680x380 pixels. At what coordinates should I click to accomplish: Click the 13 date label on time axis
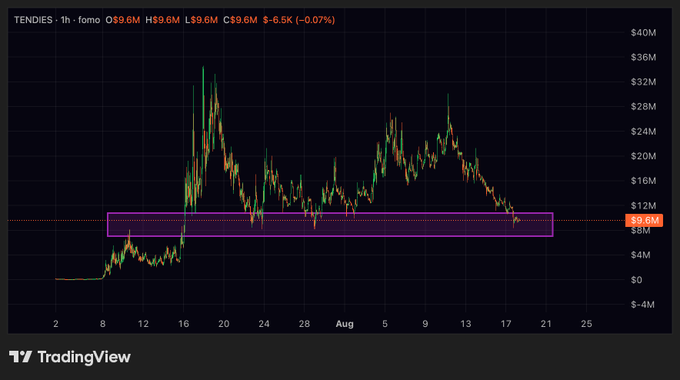point(465,324)
